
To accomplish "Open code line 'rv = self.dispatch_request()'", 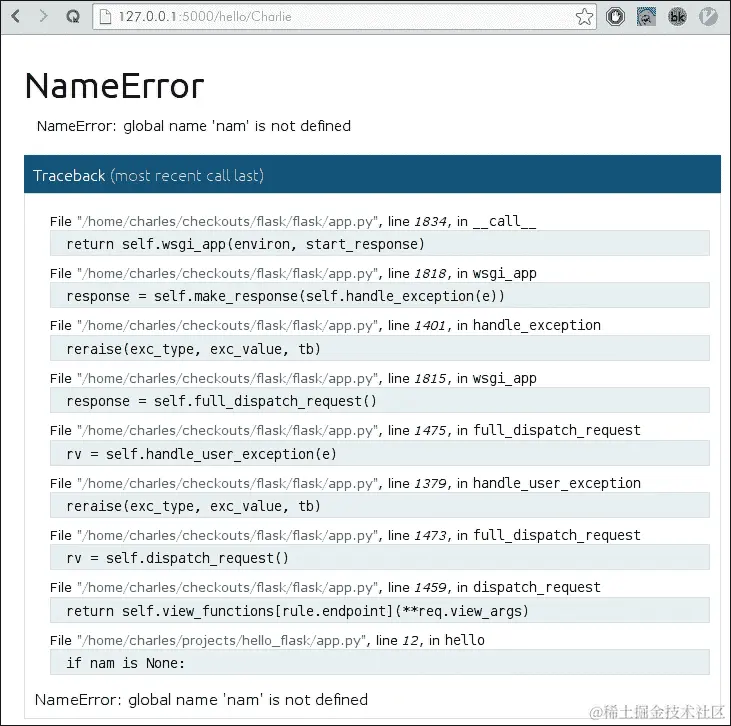I will 379,558.
